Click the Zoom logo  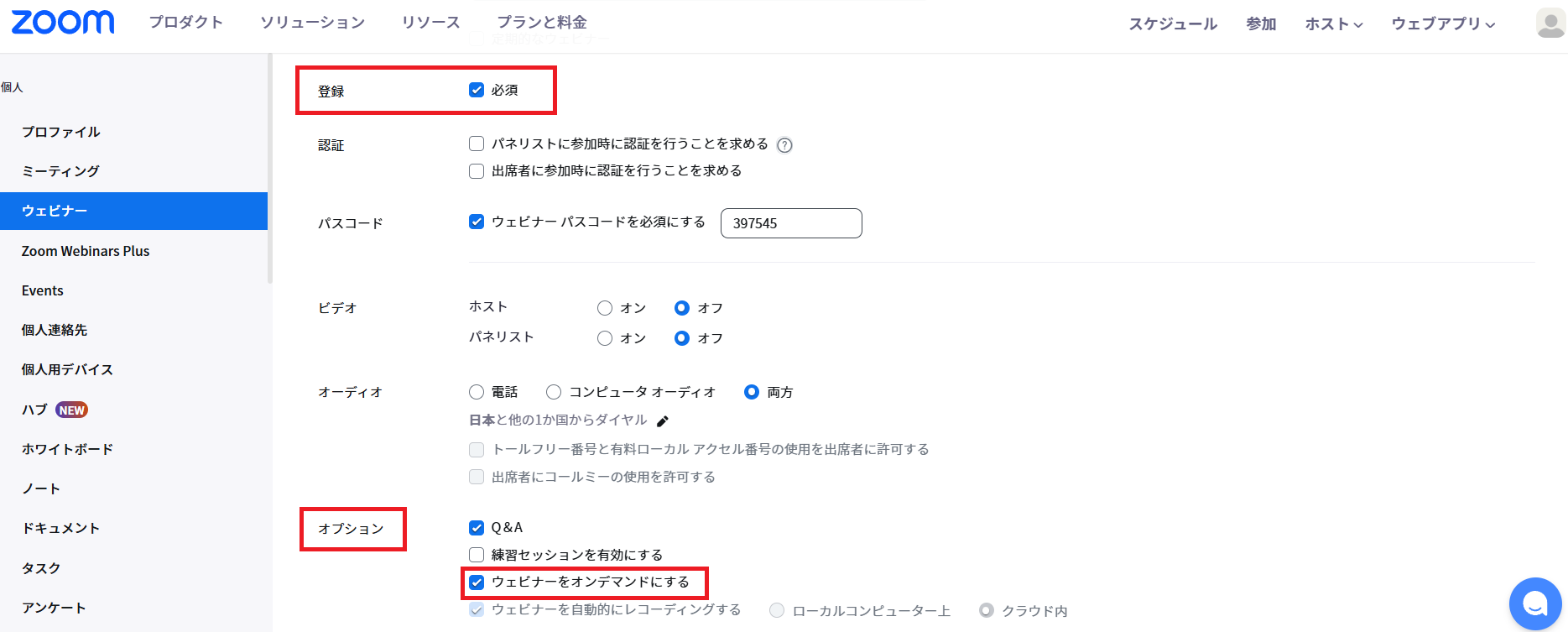[63, 23]
